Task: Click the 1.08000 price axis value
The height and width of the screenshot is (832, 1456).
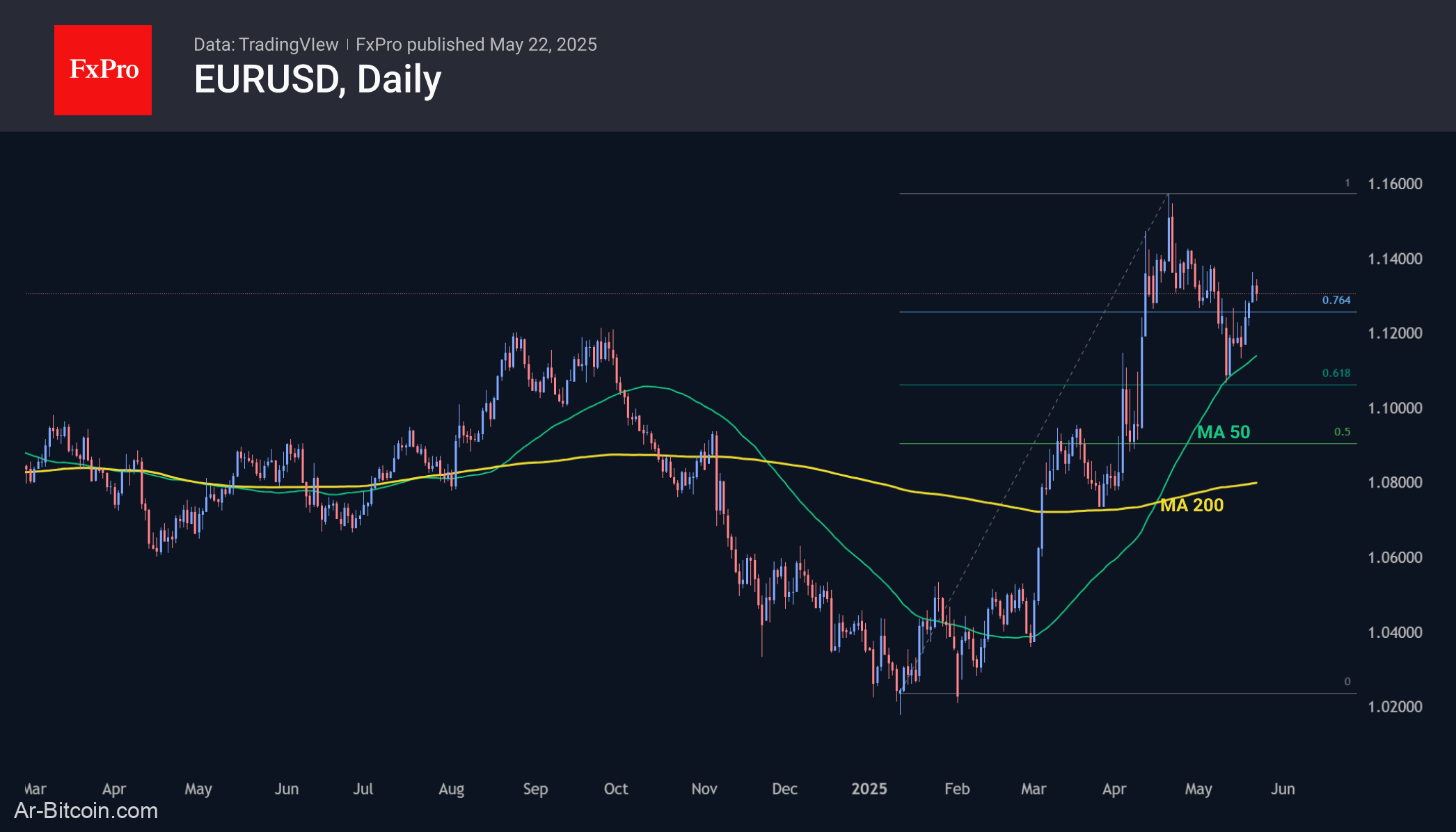Action: 1395,482
